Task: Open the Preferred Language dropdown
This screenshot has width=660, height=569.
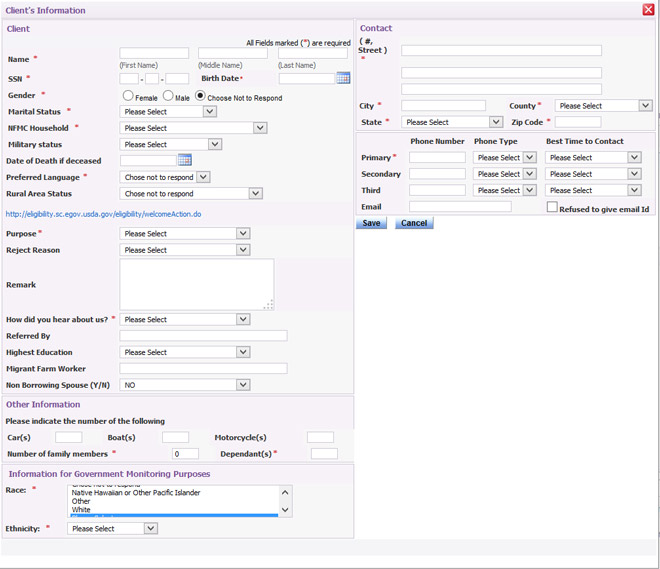Action: [x=165, y=177]
